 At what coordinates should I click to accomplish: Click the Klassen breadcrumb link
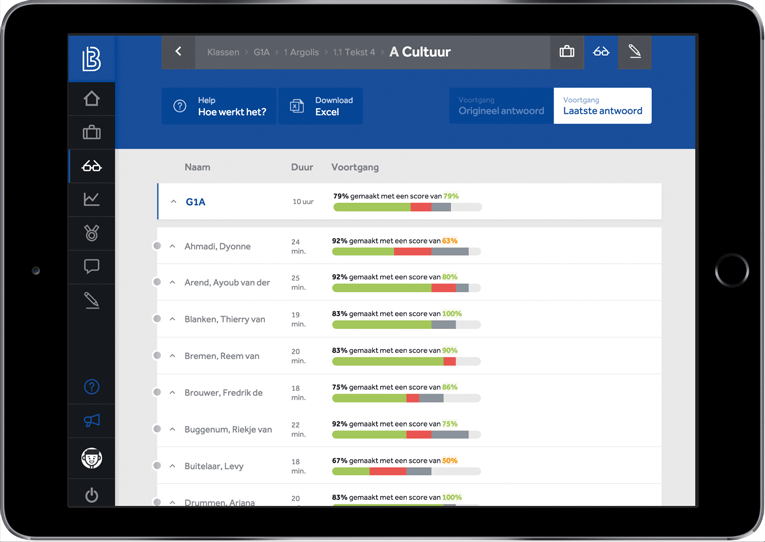click(223, 52)
